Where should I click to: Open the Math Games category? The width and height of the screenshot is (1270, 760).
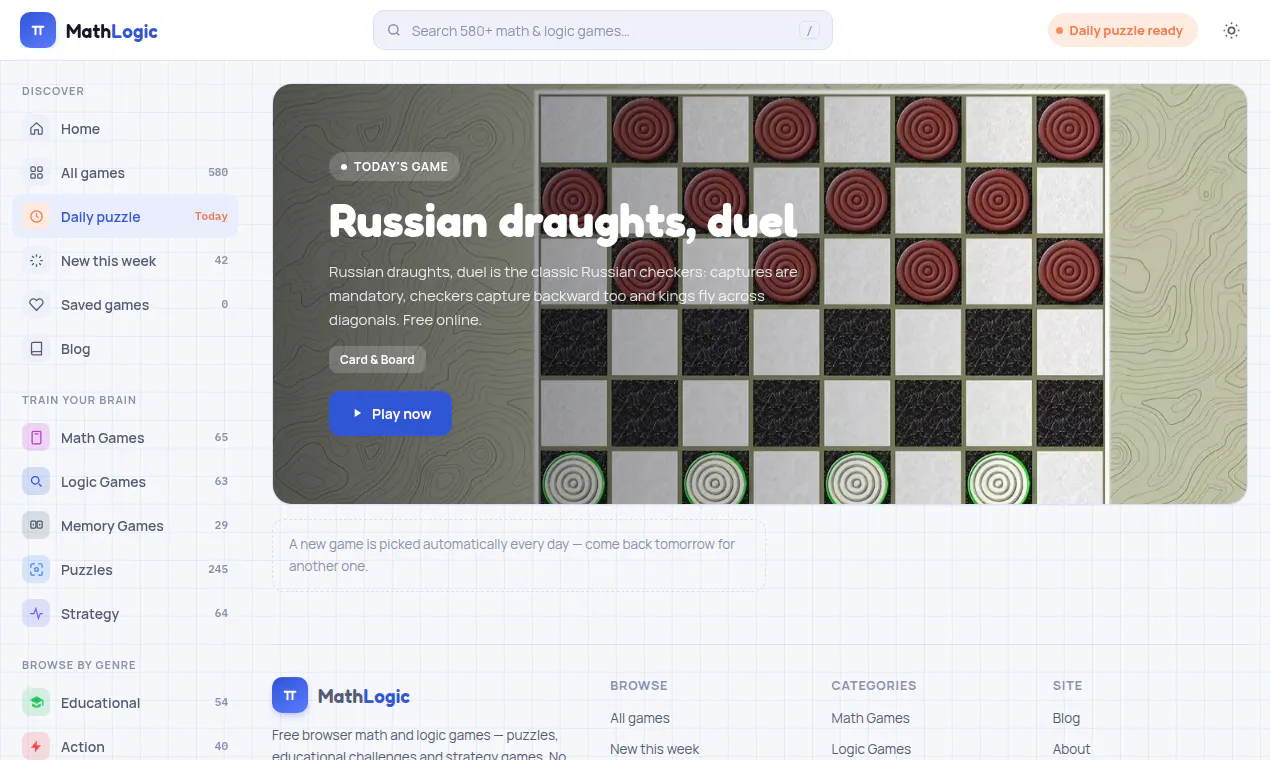[x=125, y=438]
